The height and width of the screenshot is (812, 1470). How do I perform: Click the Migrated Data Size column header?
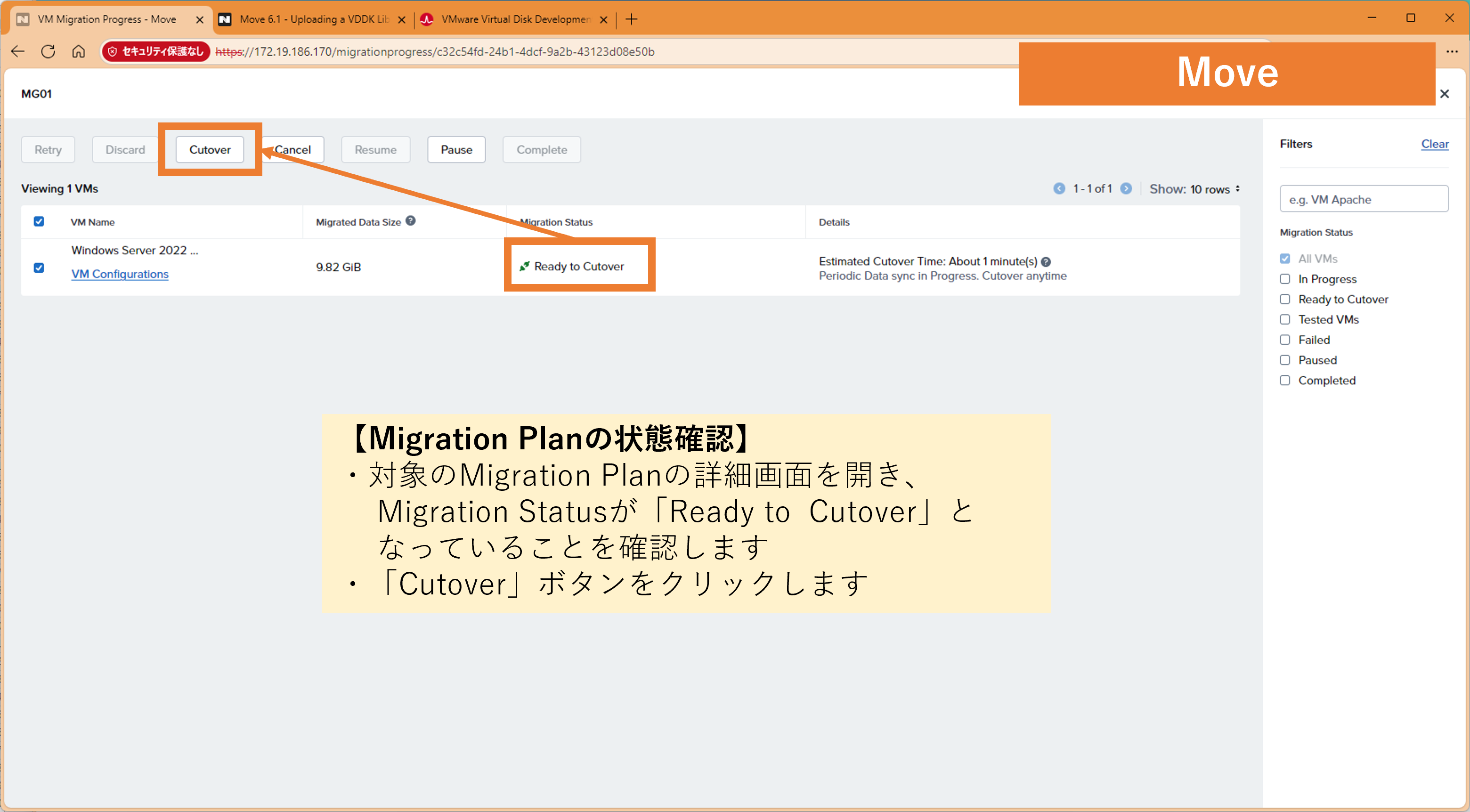point(358,222)
